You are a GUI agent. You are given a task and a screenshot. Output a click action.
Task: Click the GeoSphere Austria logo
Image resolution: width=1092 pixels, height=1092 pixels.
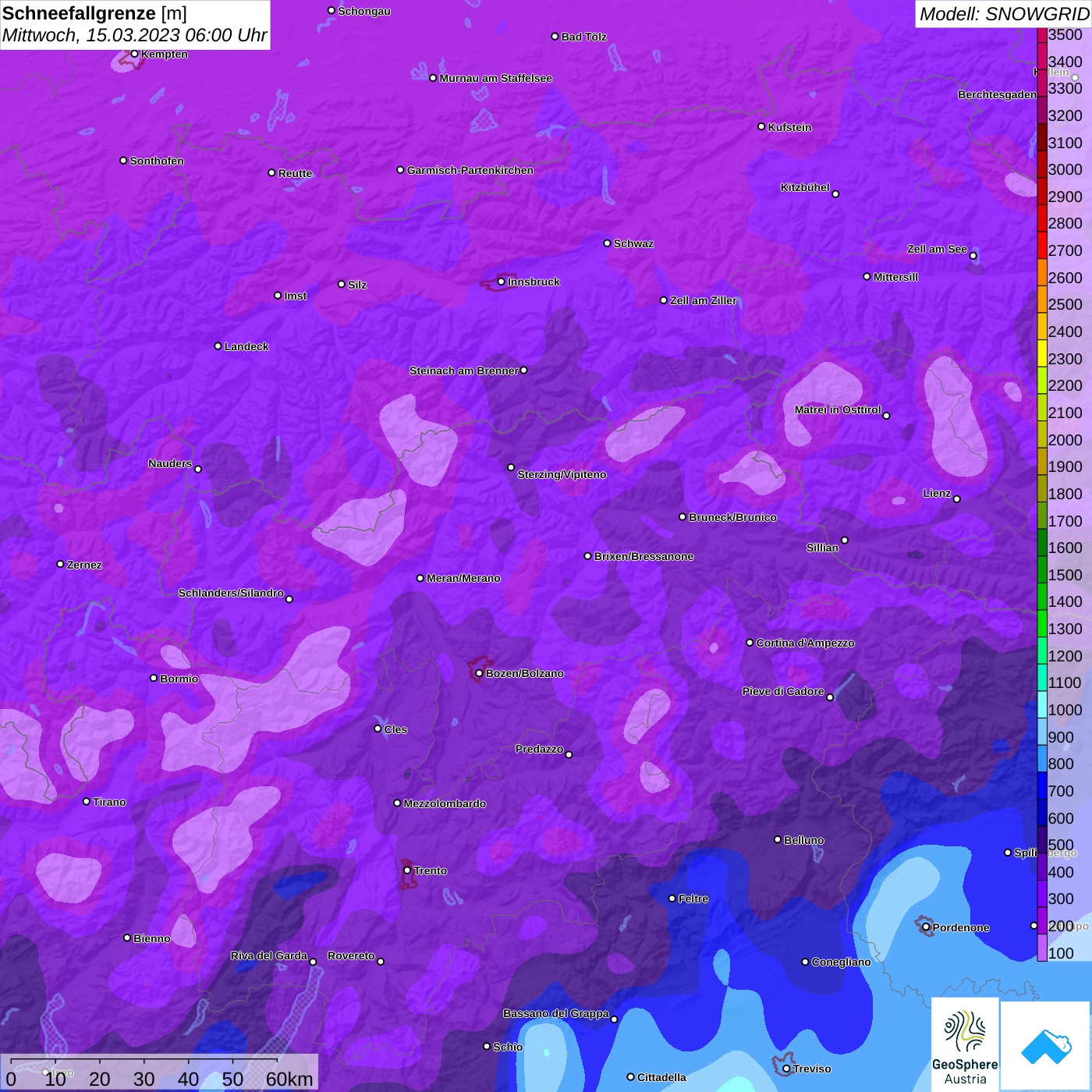pyautogui.click(x=965, y=1044)
